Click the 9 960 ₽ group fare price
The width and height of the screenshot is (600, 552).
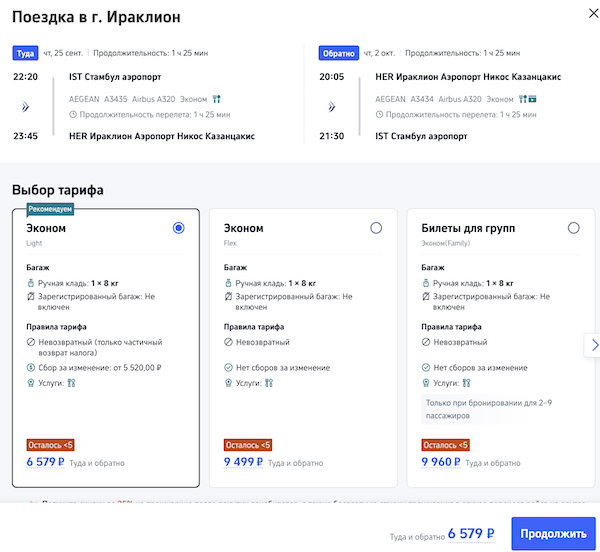coord(441,462)
